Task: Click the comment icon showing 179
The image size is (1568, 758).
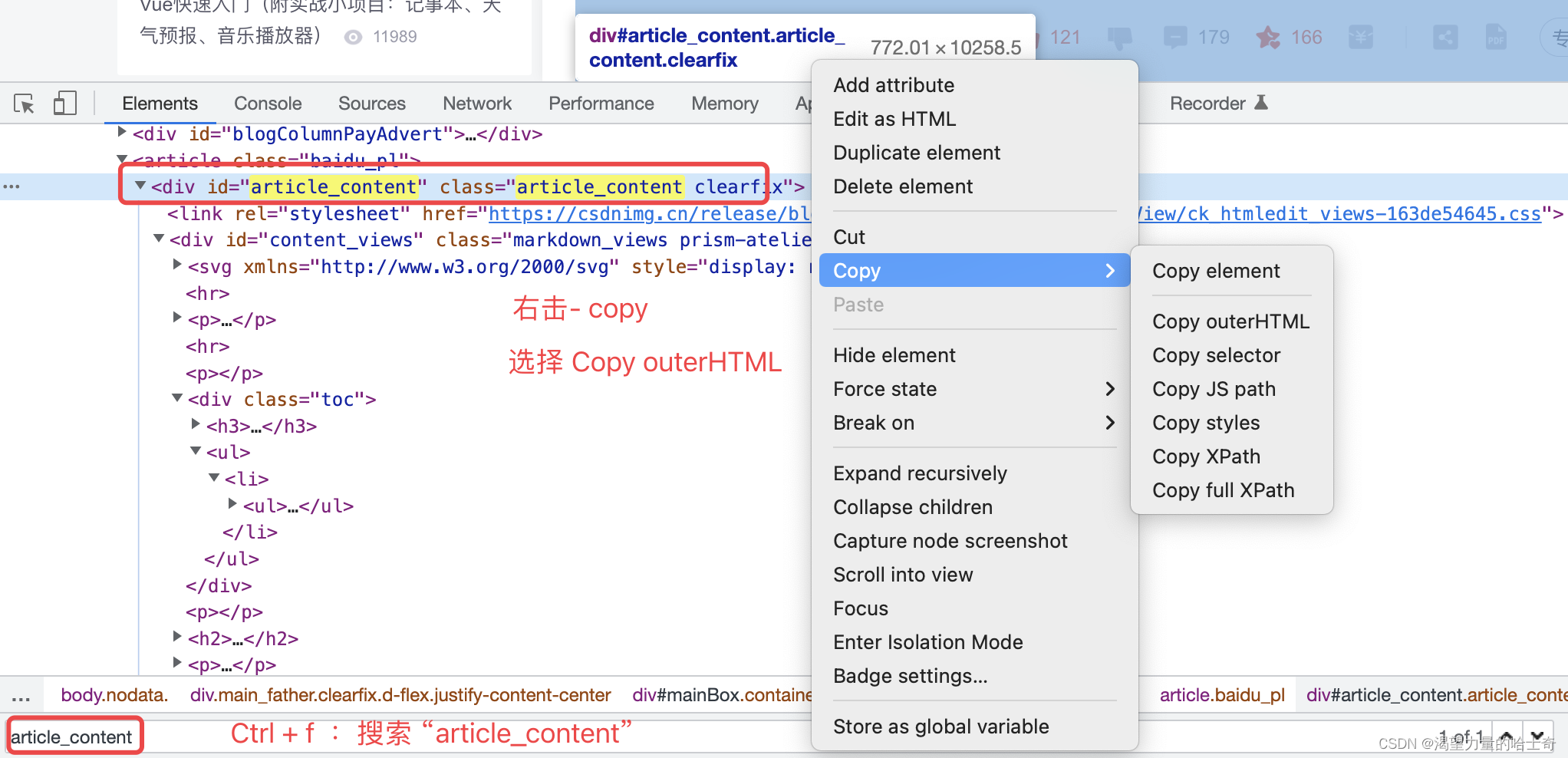Action: click(1174, 37)
